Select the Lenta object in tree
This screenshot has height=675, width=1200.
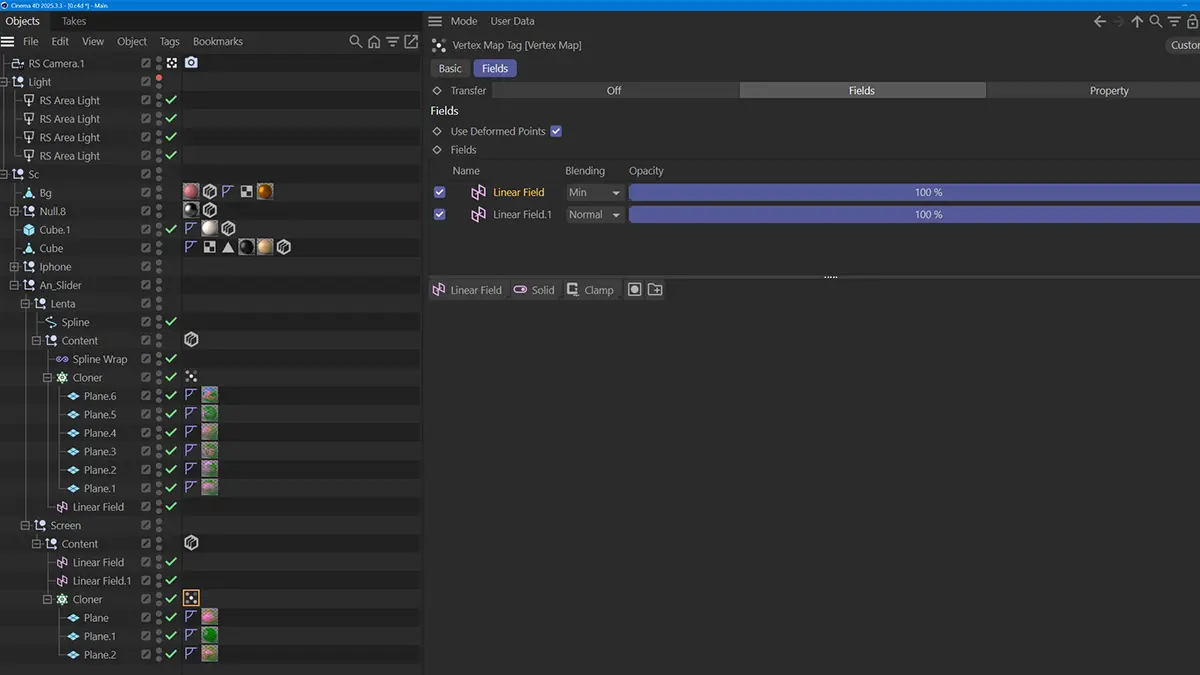tap(63, 304)
